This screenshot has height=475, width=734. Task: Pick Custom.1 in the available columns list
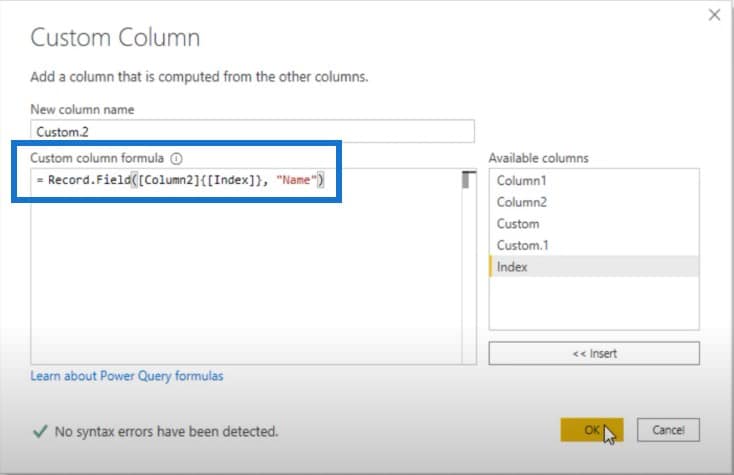pyautogui.click(x=594, y=245)
